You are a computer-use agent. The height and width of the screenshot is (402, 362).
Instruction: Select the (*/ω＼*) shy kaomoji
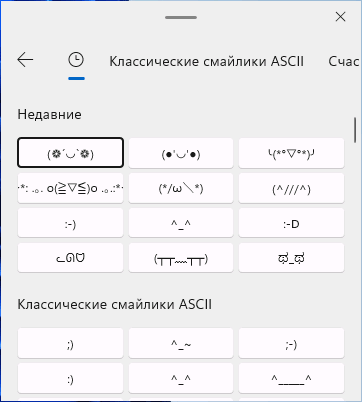tap(181, 188)
